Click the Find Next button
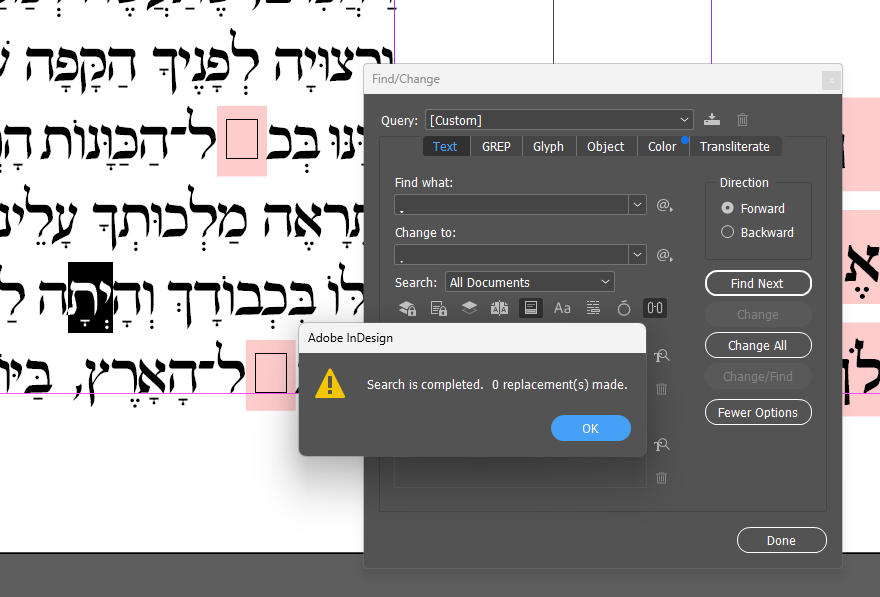 click(x=758, y=283)
